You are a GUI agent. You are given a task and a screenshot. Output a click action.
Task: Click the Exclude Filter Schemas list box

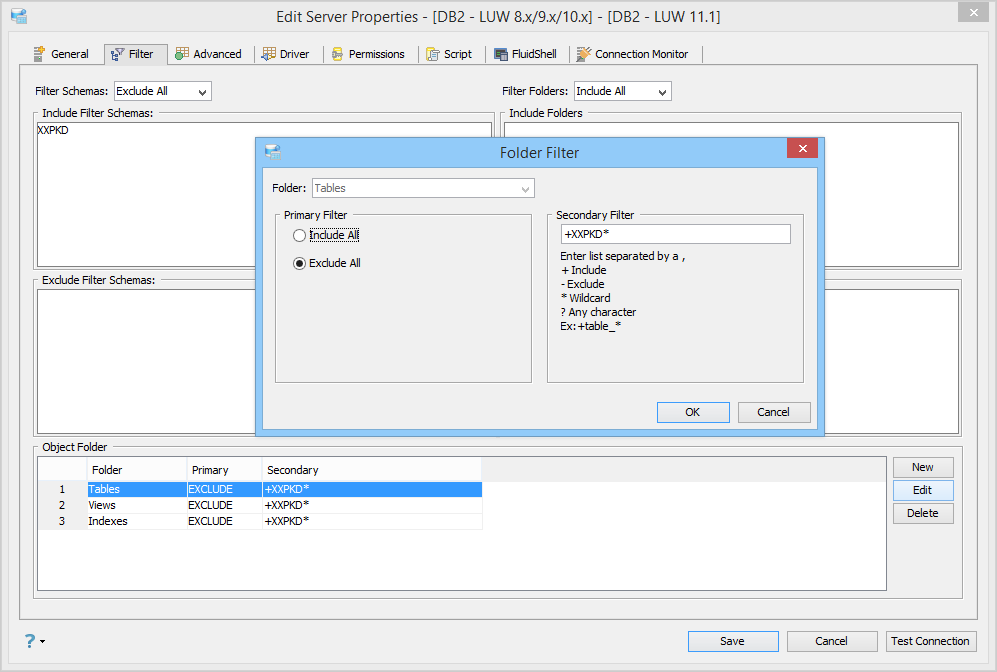(x=146, y=361)
